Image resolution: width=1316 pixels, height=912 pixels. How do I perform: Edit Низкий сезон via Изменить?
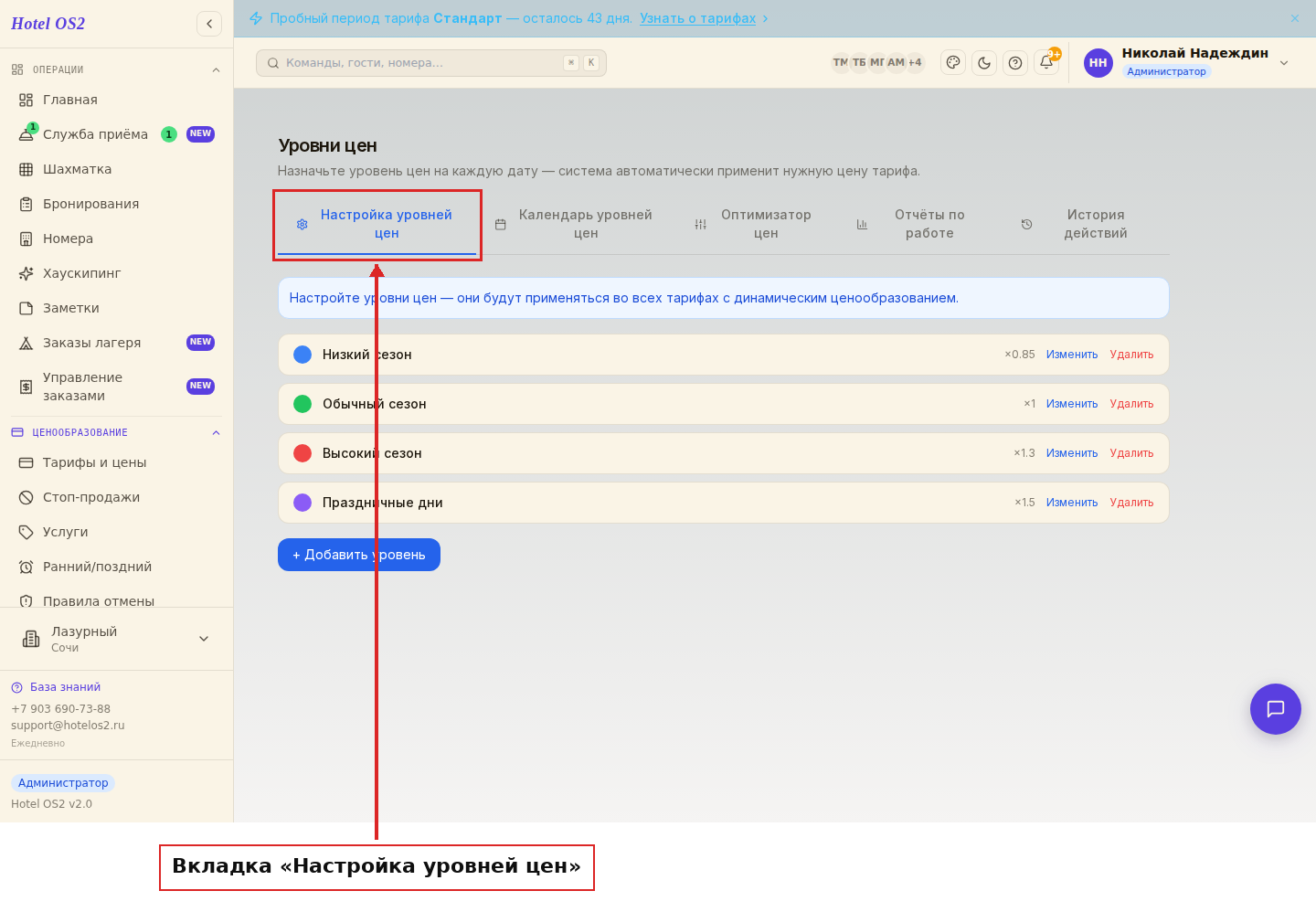click(x=1072, y=355)
